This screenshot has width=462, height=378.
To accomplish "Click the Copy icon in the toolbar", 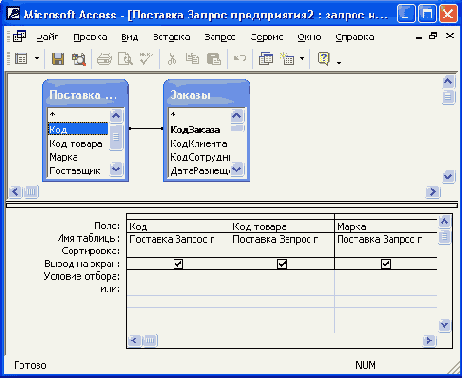I will [x=192, y=59].
